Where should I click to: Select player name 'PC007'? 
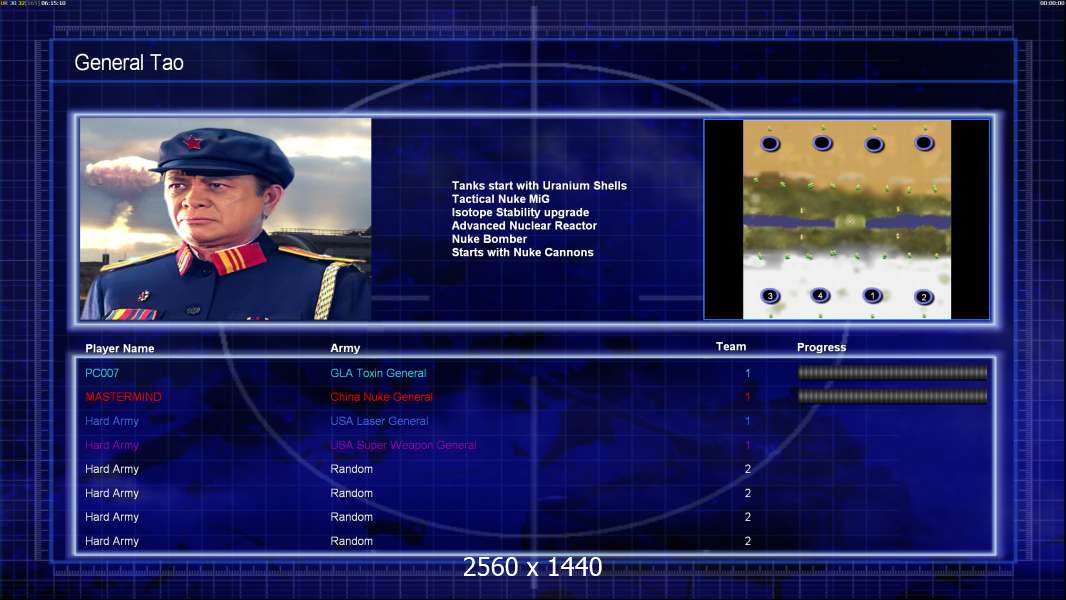pyautogui.click(x=102, y=373)
